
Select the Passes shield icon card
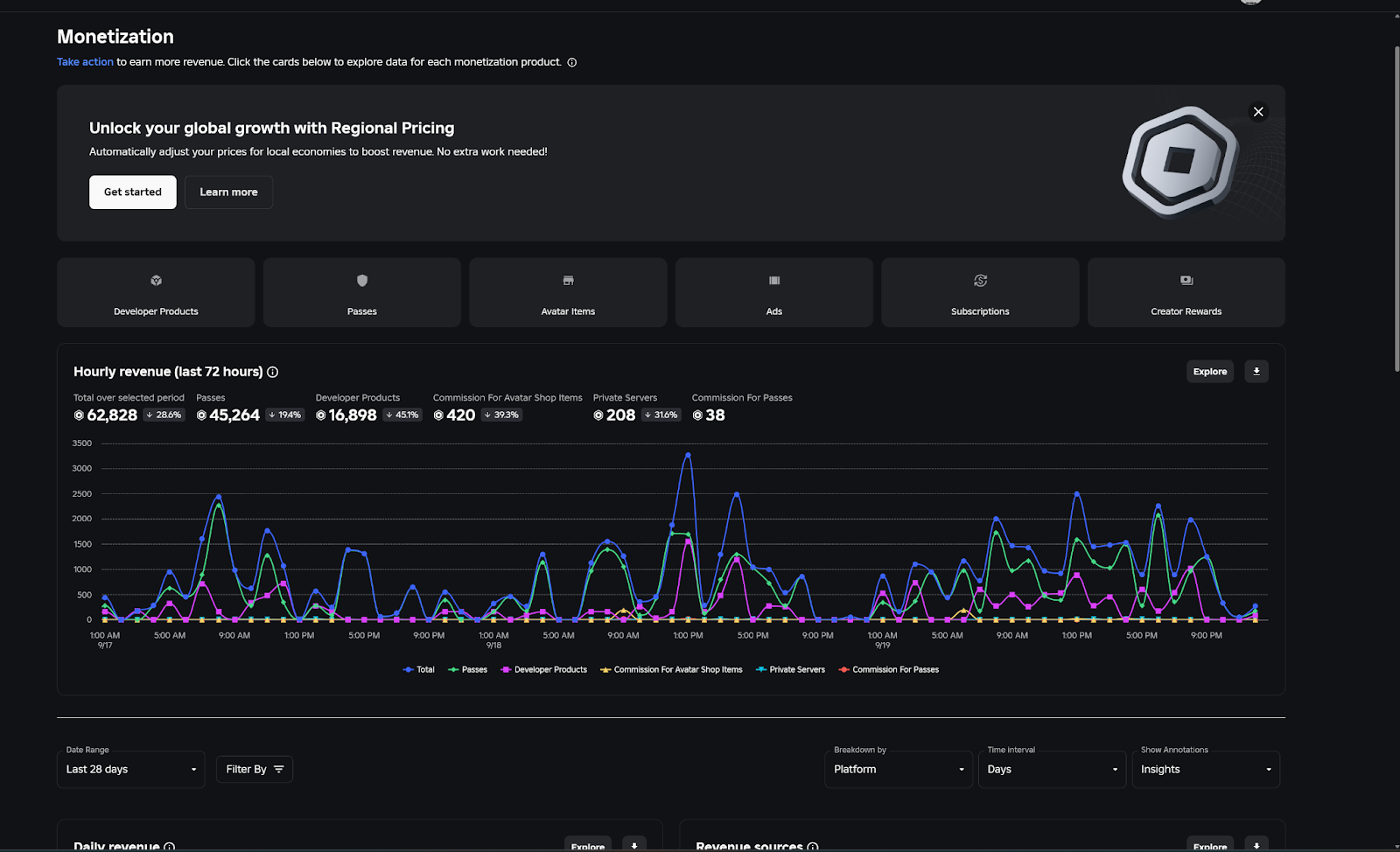click(361, 292)
